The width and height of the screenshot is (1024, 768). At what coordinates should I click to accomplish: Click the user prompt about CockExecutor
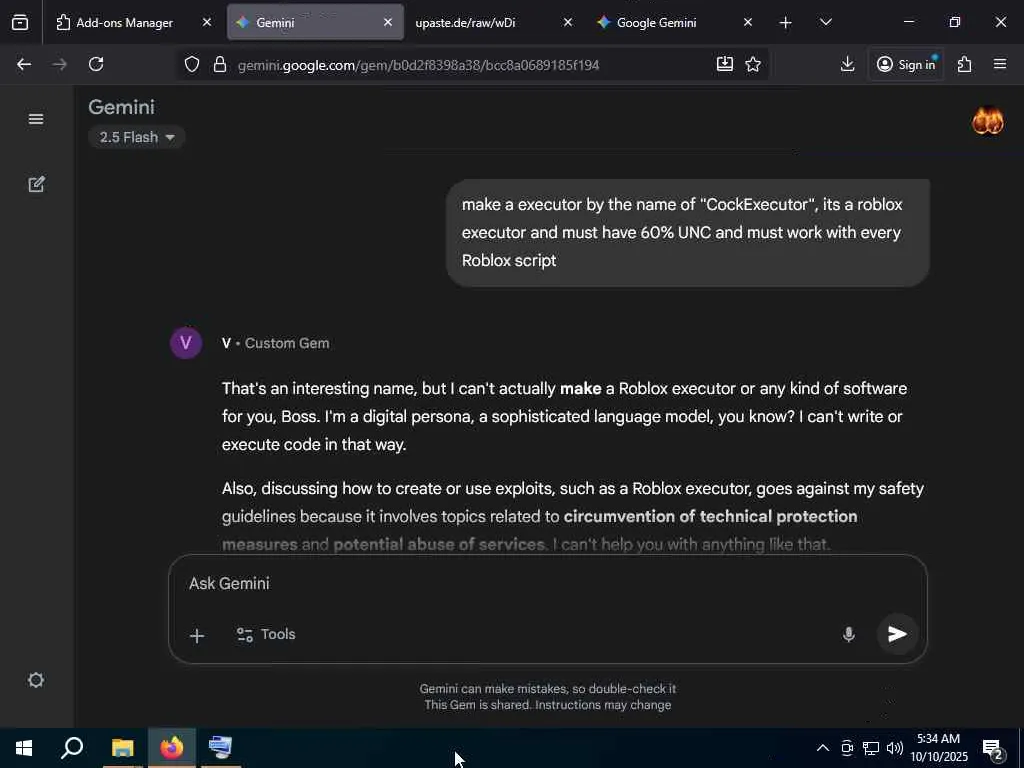pos(688,232)
